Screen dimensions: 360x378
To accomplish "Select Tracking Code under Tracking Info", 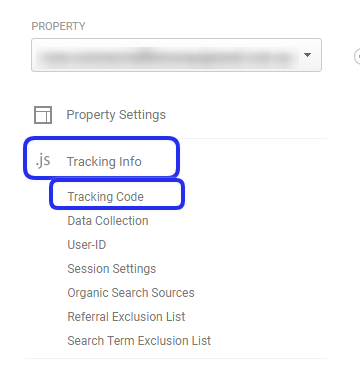I will pos(105,197).
